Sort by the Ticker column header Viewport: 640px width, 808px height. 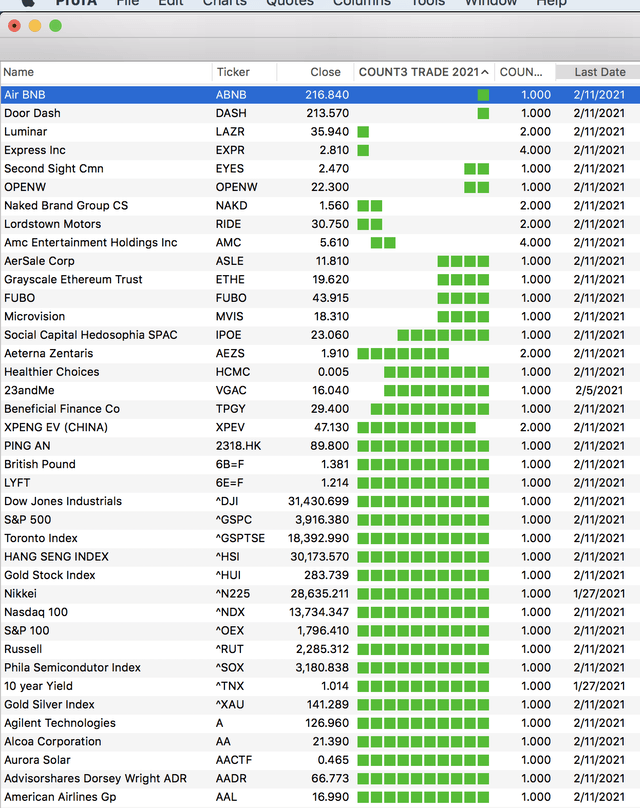click(233, 72)
